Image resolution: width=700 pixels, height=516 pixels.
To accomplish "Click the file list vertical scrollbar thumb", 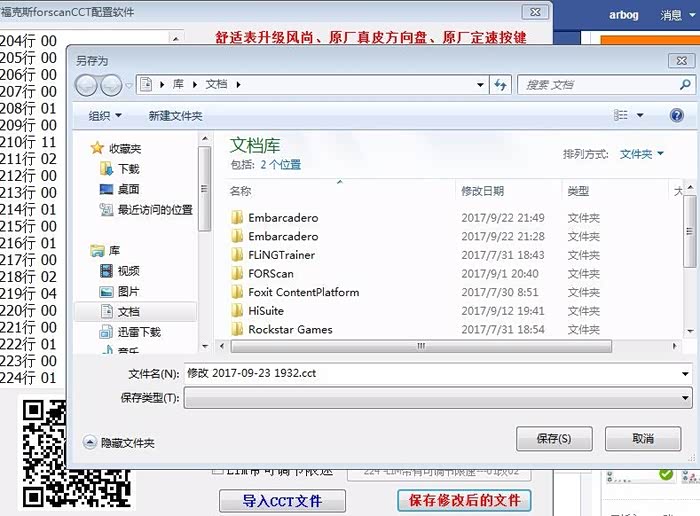I will coord(690,231).
